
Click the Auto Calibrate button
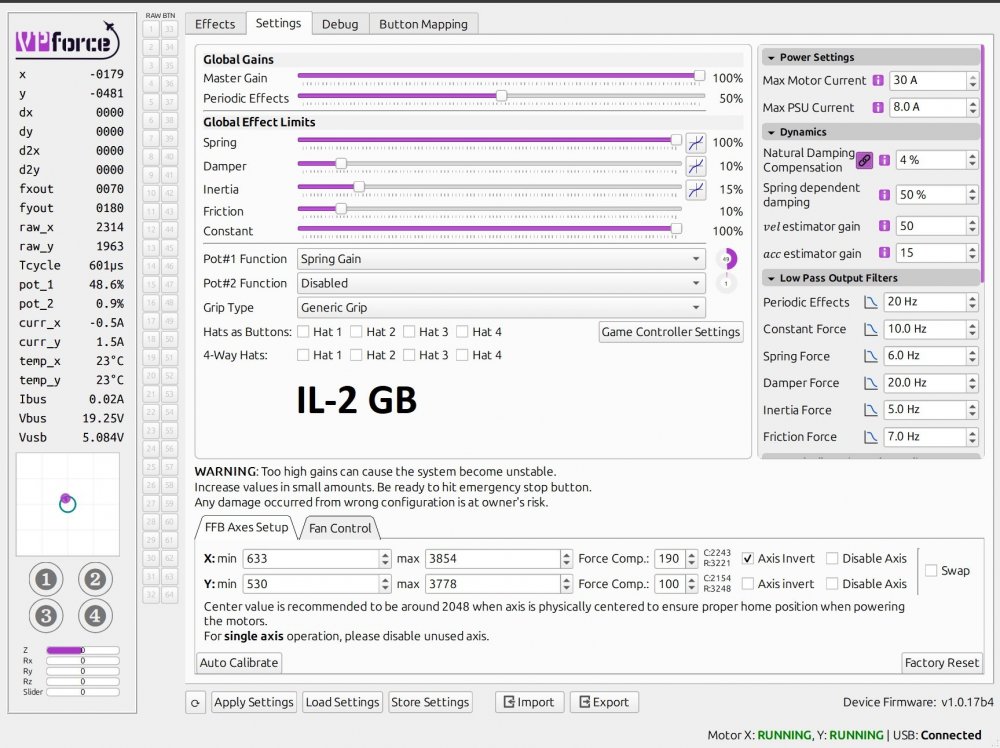[x=238, y=662]
